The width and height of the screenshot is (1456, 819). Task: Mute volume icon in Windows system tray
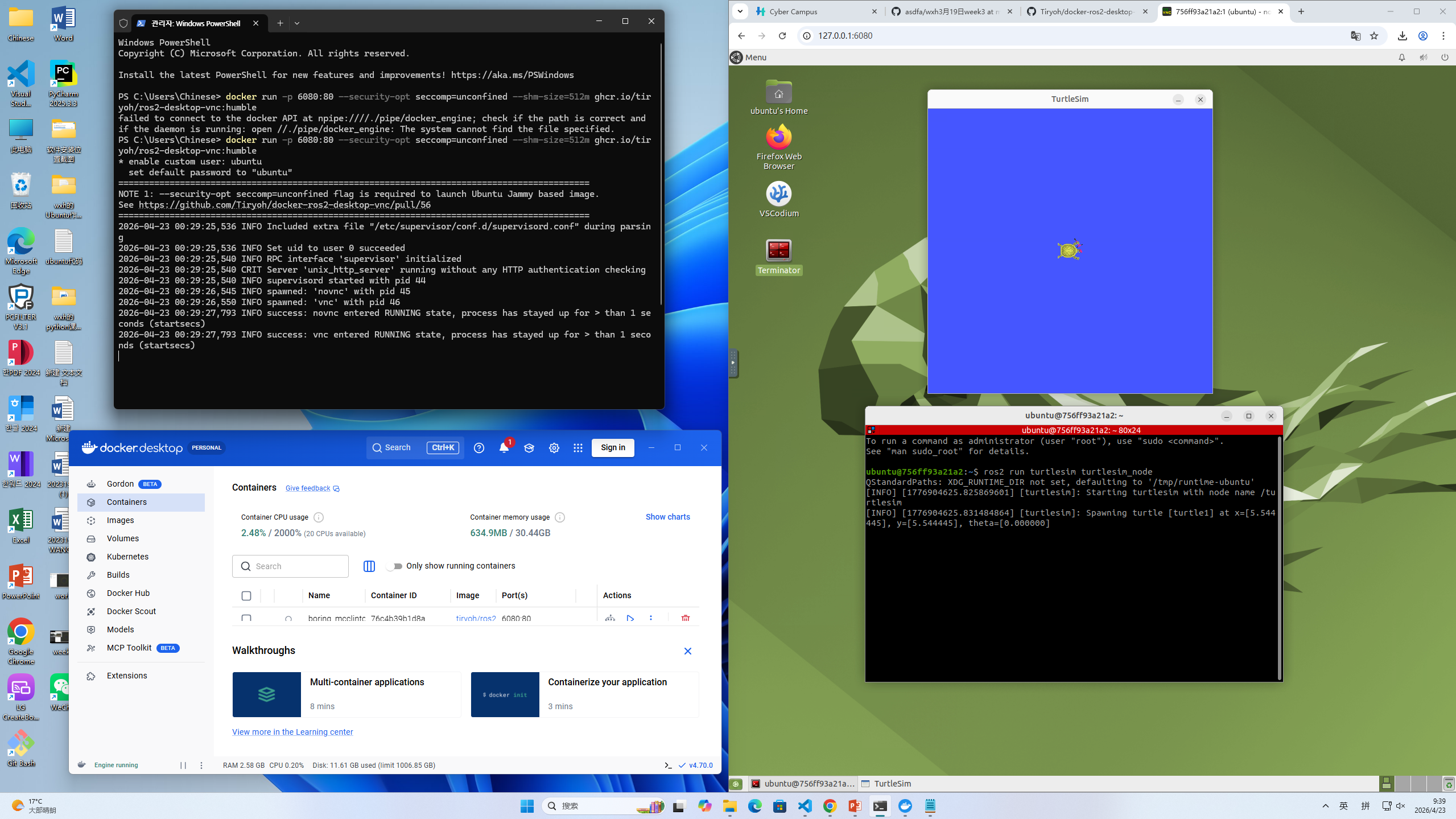(x=1401, y=806)
